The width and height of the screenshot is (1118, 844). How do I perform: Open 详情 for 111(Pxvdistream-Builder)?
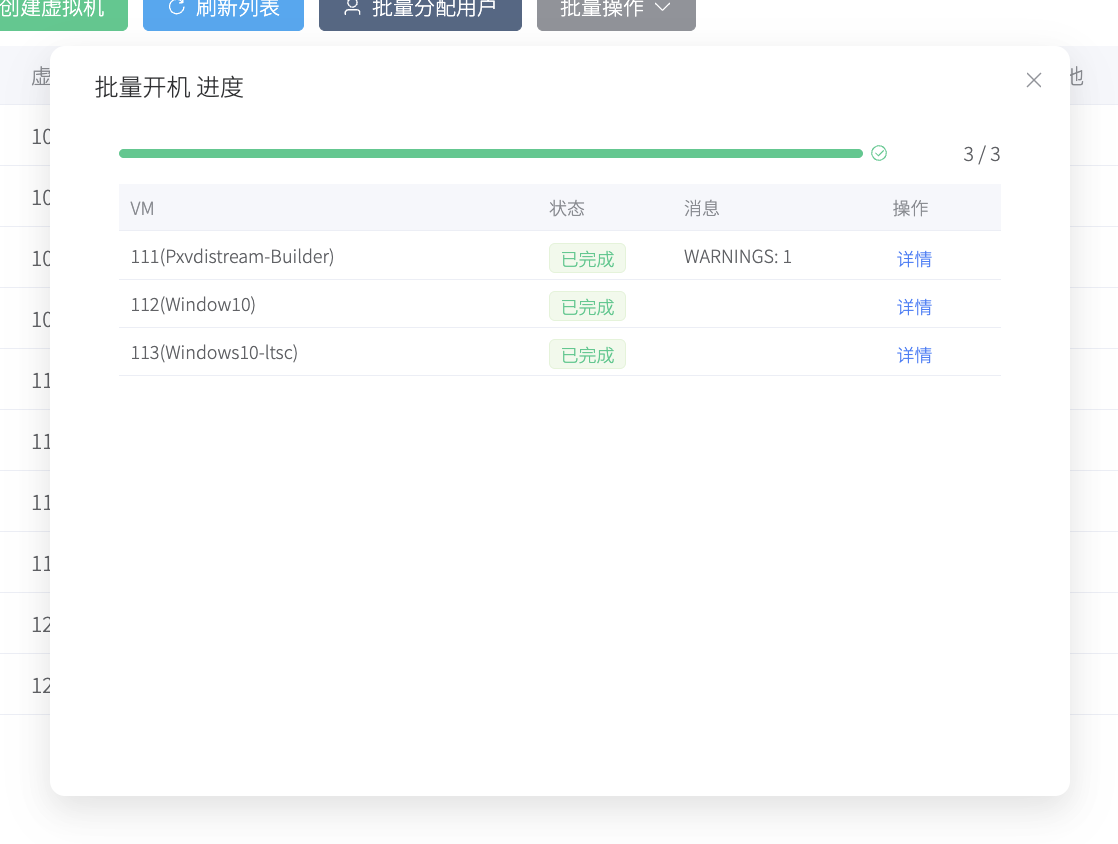click(914, 259)
